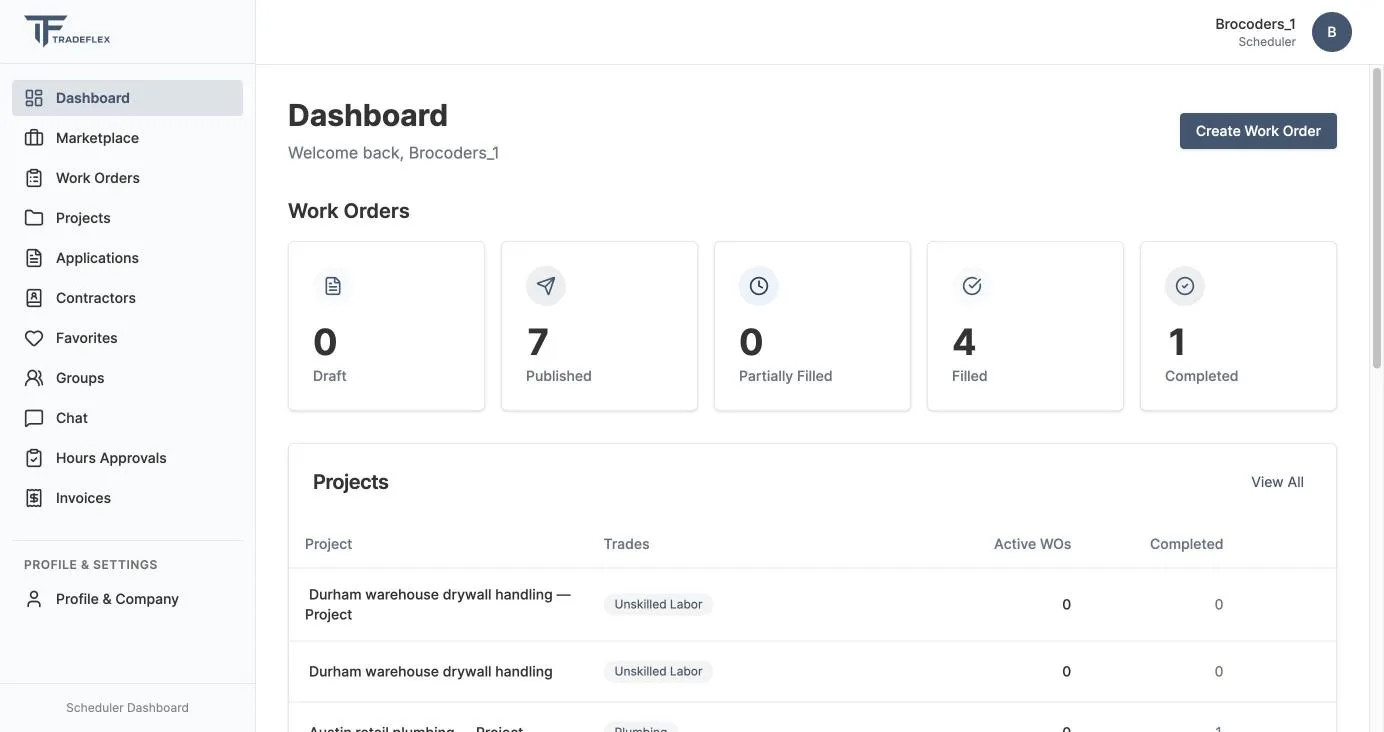Screen dimensions: 1384x732
Task: Go to Marketplace in sidebar
Action: 127,138
